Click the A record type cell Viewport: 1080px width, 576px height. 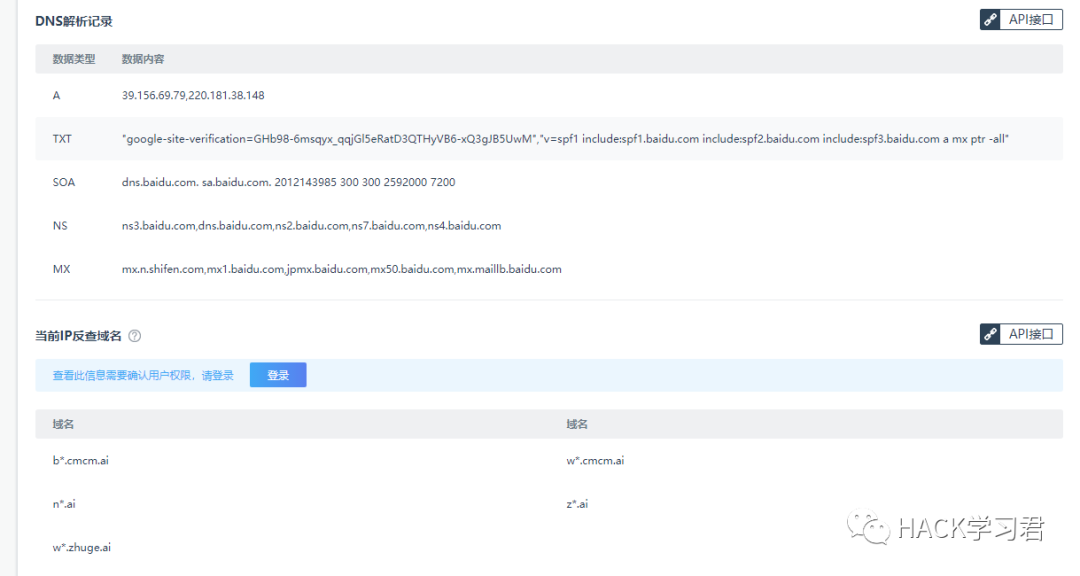click(x=56, y=95)
